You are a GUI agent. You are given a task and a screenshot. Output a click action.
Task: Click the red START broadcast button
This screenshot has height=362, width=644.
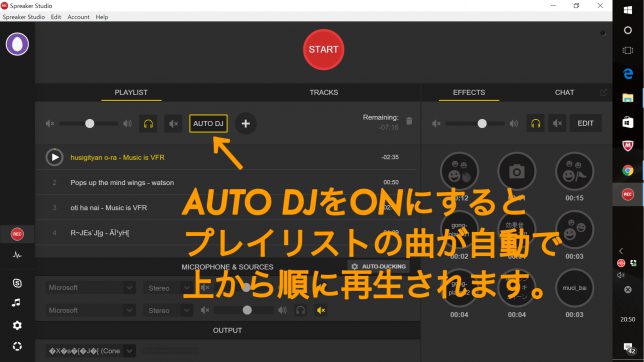[324, 50]
